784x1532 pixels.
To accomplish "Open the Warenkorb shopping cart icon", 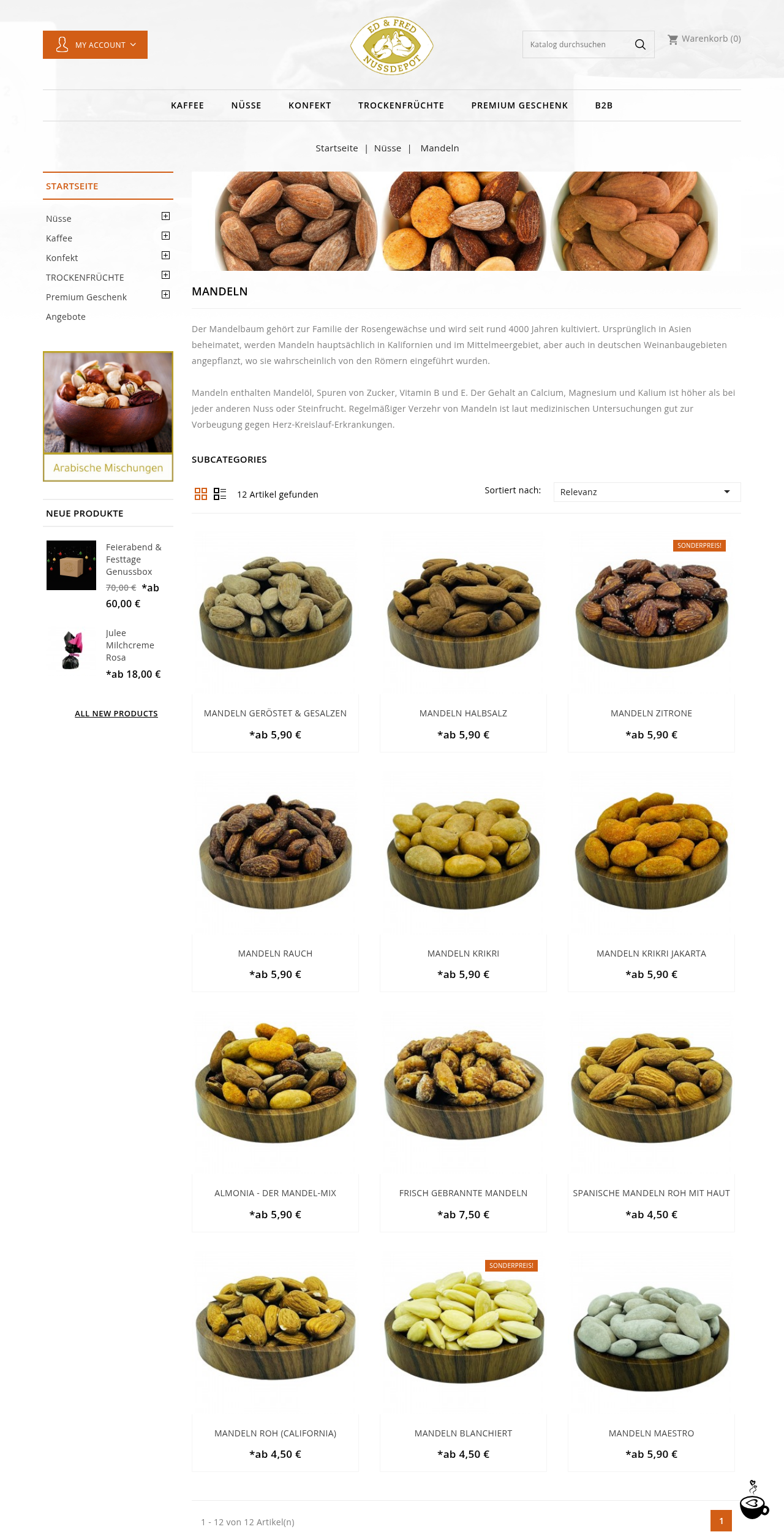I will point(673,39).
